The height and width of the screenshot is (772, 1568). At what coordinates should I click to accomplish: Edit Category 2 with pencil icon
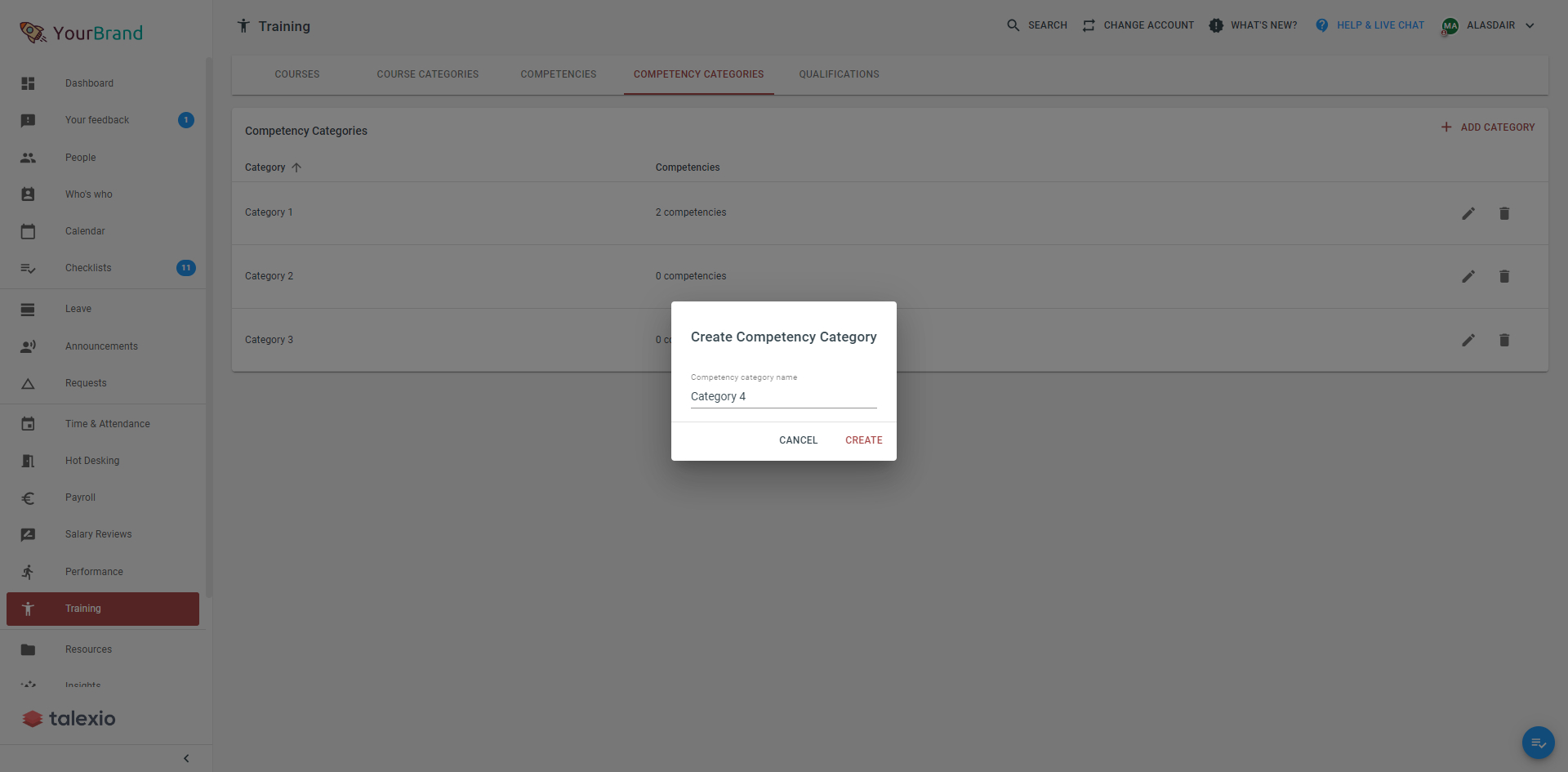coord(1468,276)
